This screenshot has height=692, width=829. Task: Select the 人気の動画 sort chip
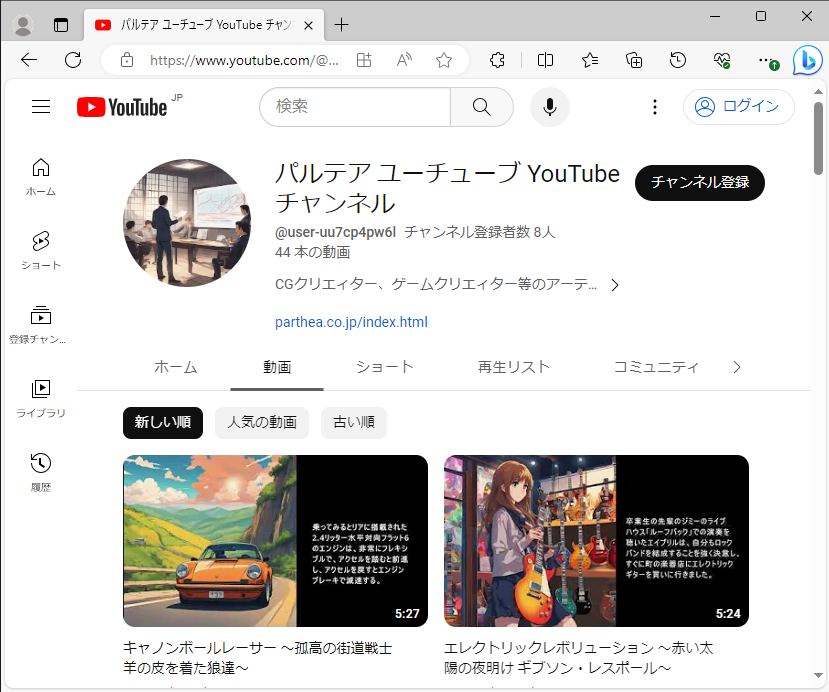[x=262, y=422]
